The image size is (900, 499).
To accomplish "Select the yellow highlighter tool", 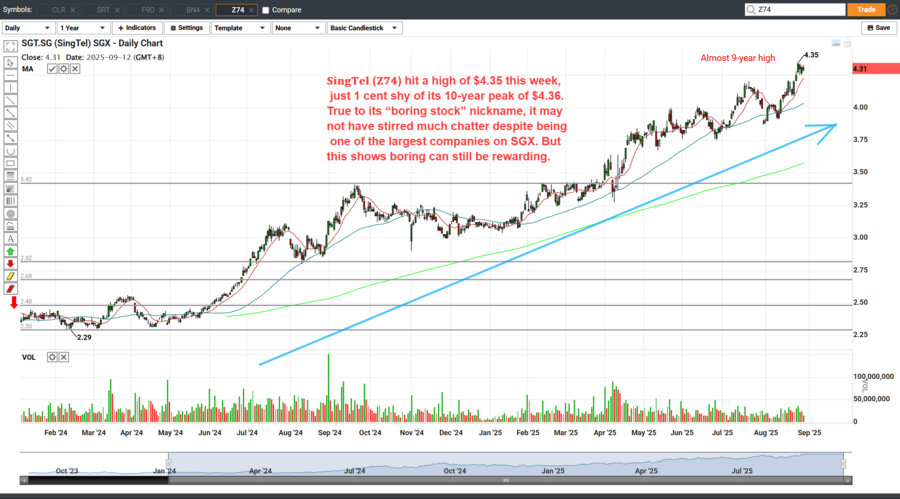I will click(x=10, y=276).
